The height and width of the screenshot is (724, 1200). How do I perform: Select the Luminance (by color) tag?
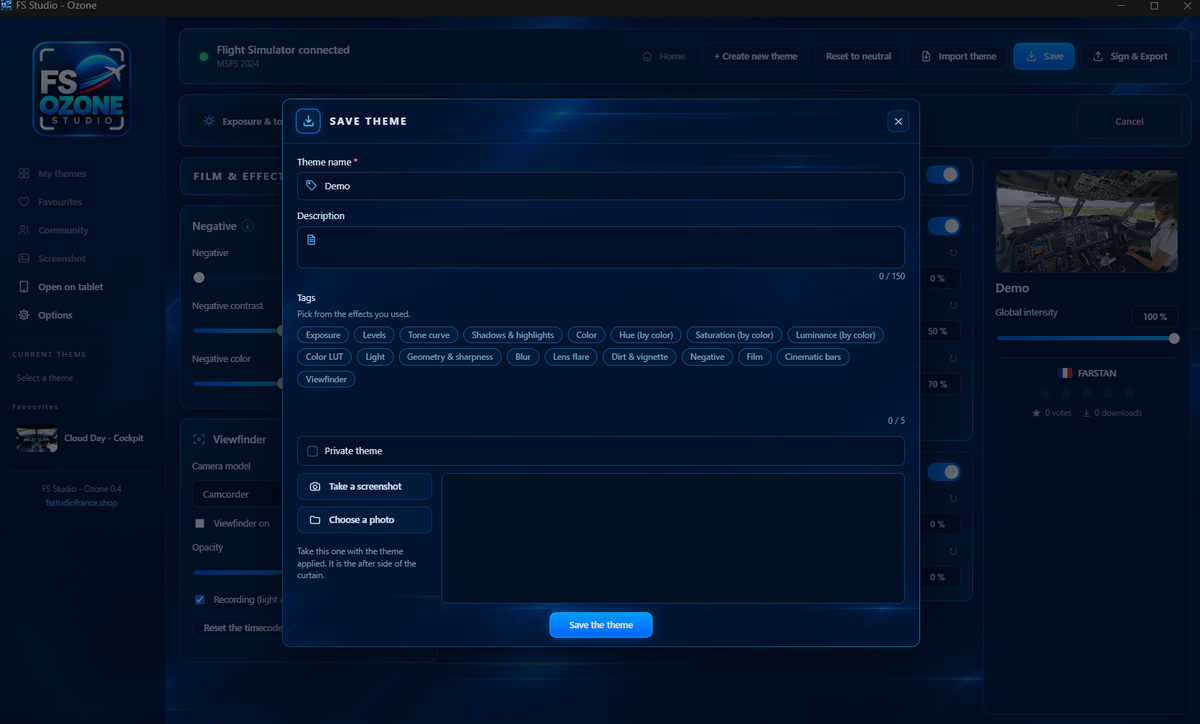click(835, 335)
